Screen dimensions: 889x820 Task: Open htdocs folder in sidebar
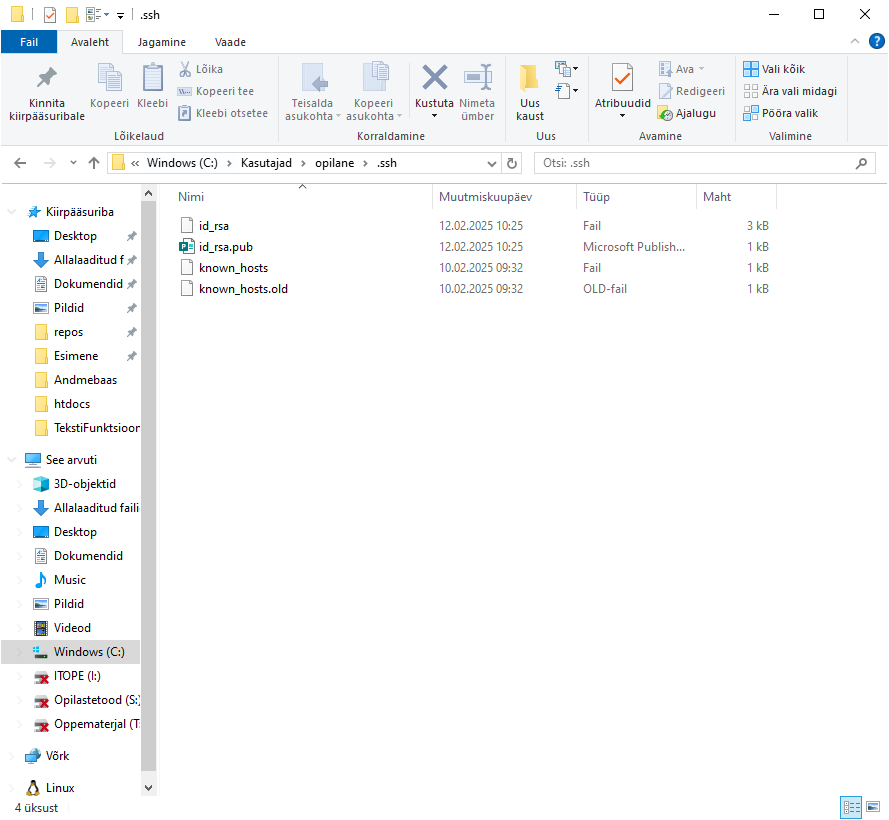(x=71, y=404)
